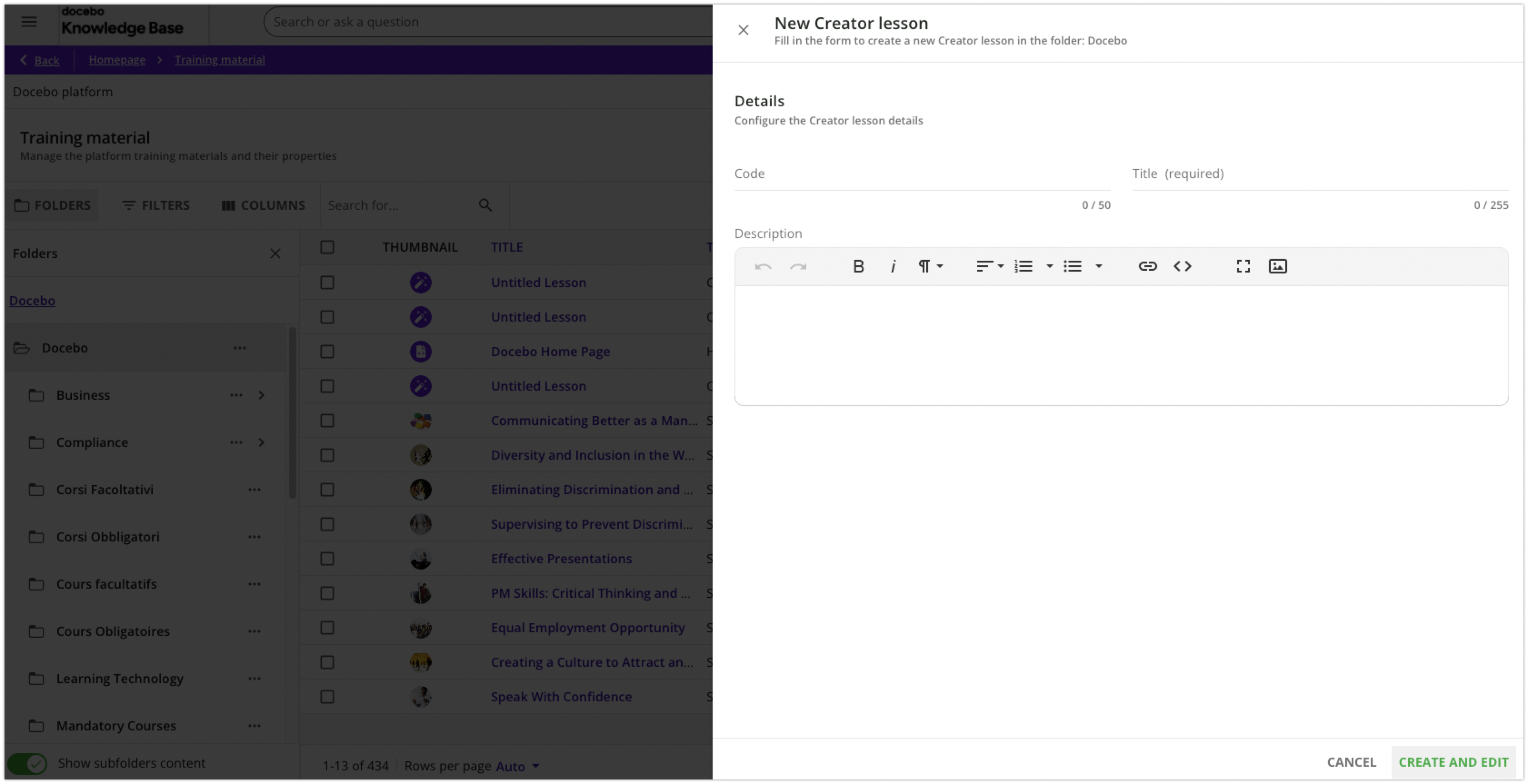Undo the last change in the description editor
Viewport: 1528px width, 784px height.
point(764,266)
